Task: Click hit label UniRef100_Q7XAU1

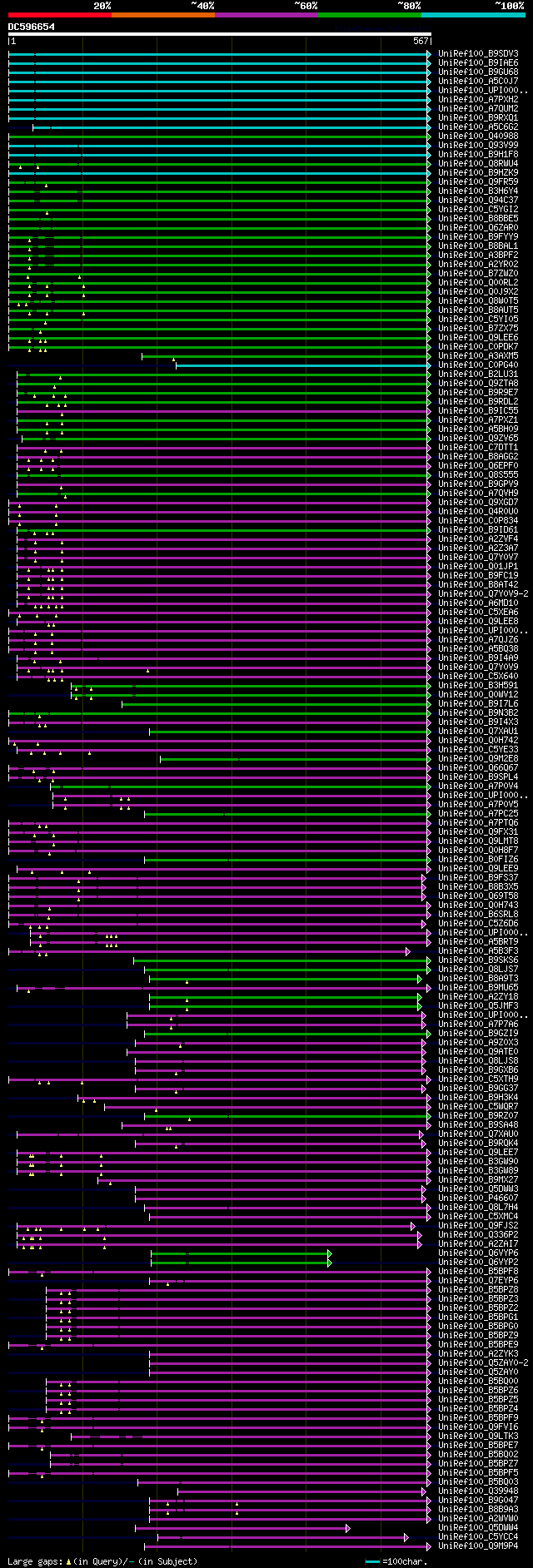Action: click(478, 732)
